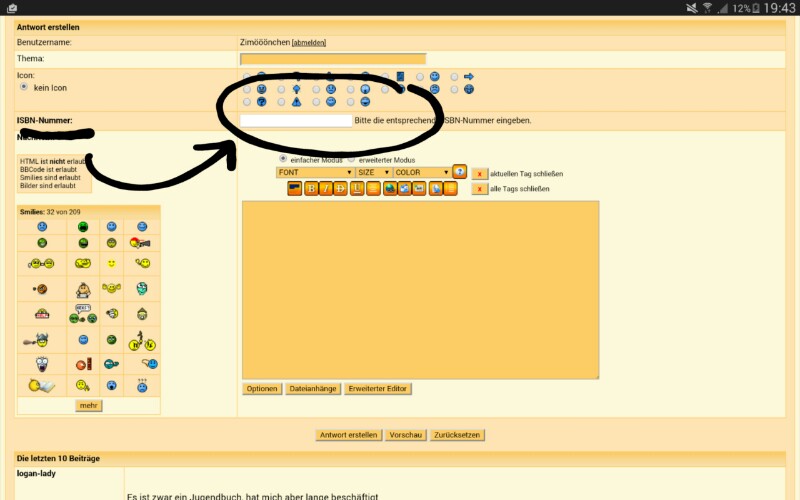The height and width of the screenshot is (500, 800).
Task: Open the SIZE dropdown
Action: (373, 172)
